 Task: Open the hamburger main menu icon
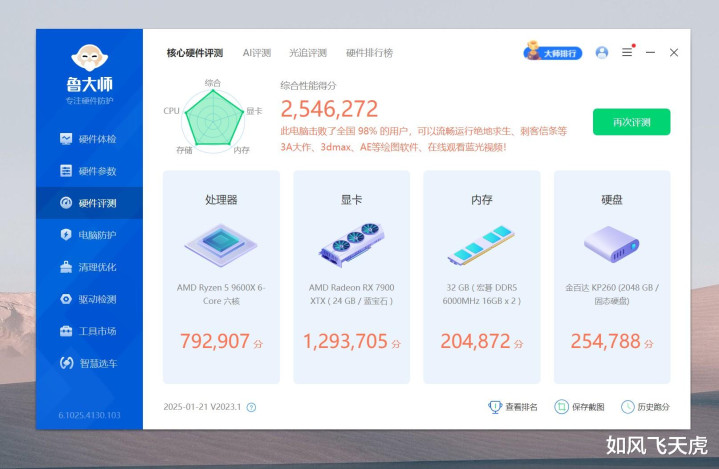pyautogui.click(x=627, y=52)
